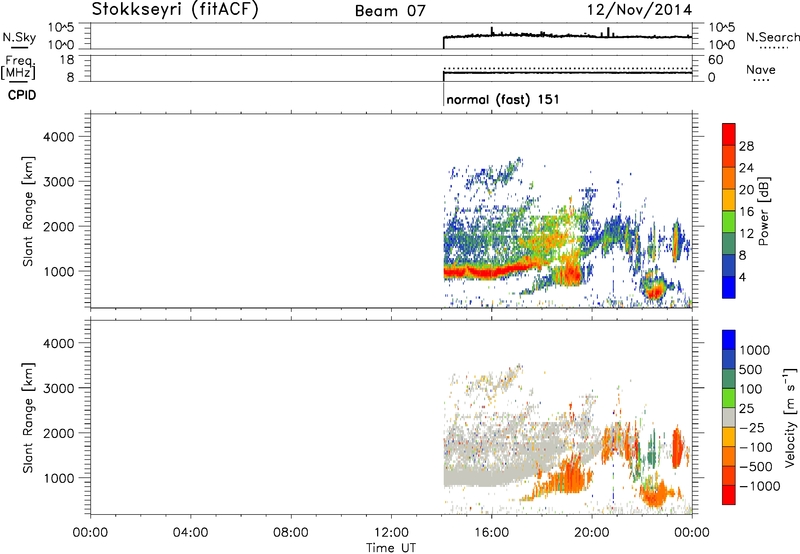Click the Stokkseyri (fitACF) plot title

point(175,10)
